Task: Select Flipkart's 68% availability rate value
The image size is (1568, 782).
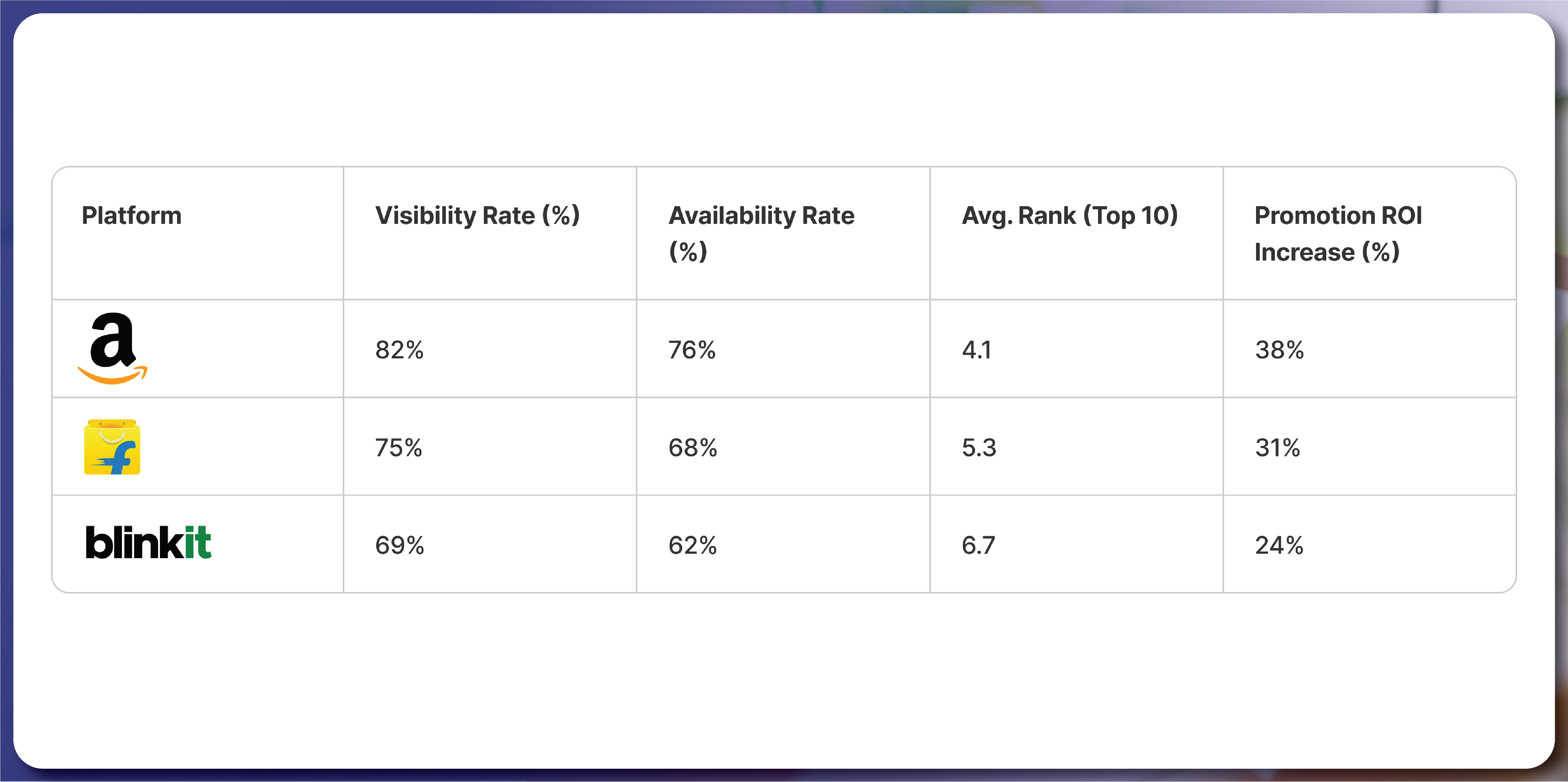Action: click(693, 448)
